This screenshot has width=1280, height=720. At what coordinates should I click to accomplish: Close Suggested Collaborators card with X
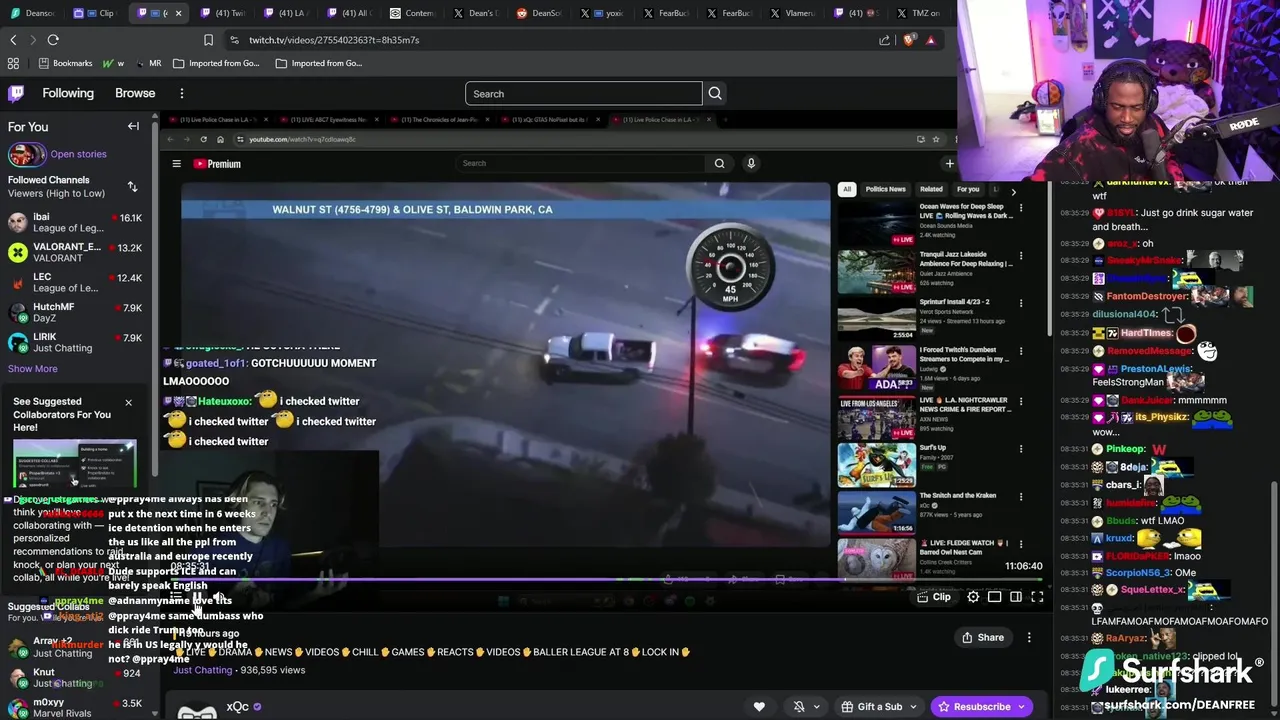pos(128,402)
